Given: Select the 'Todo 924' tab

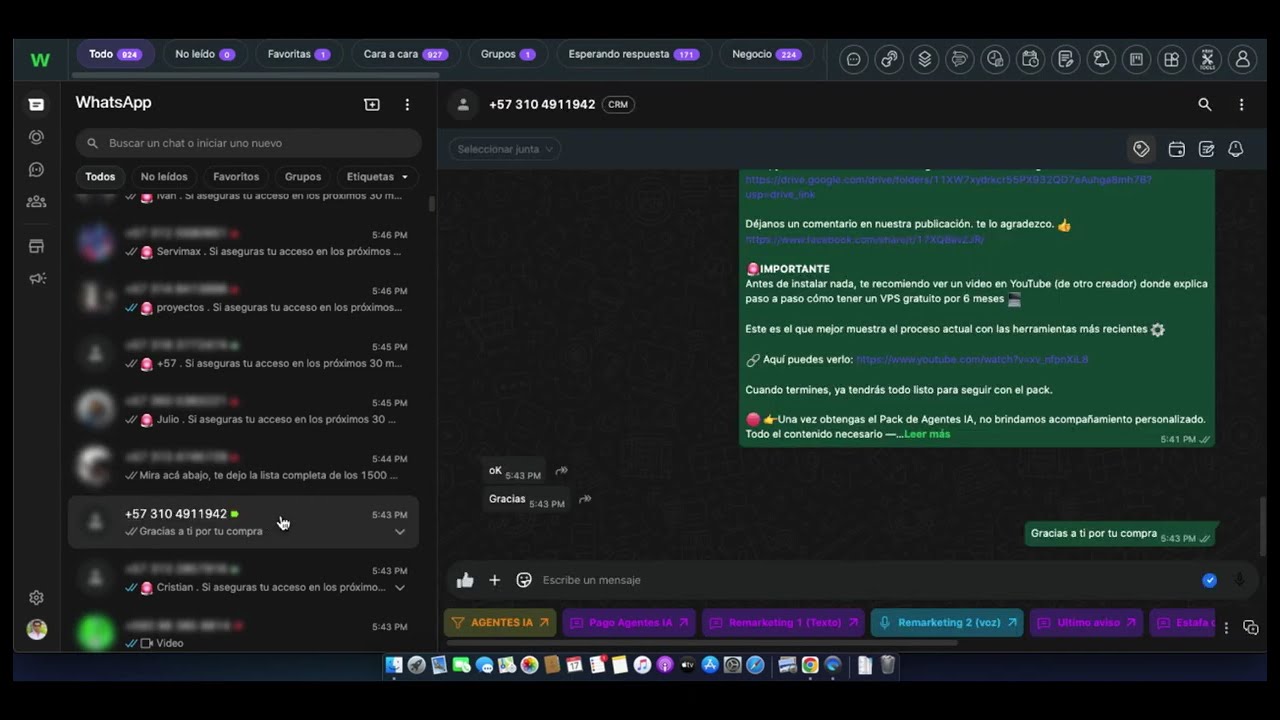Looking at the screenshot, I should (115, 54).
